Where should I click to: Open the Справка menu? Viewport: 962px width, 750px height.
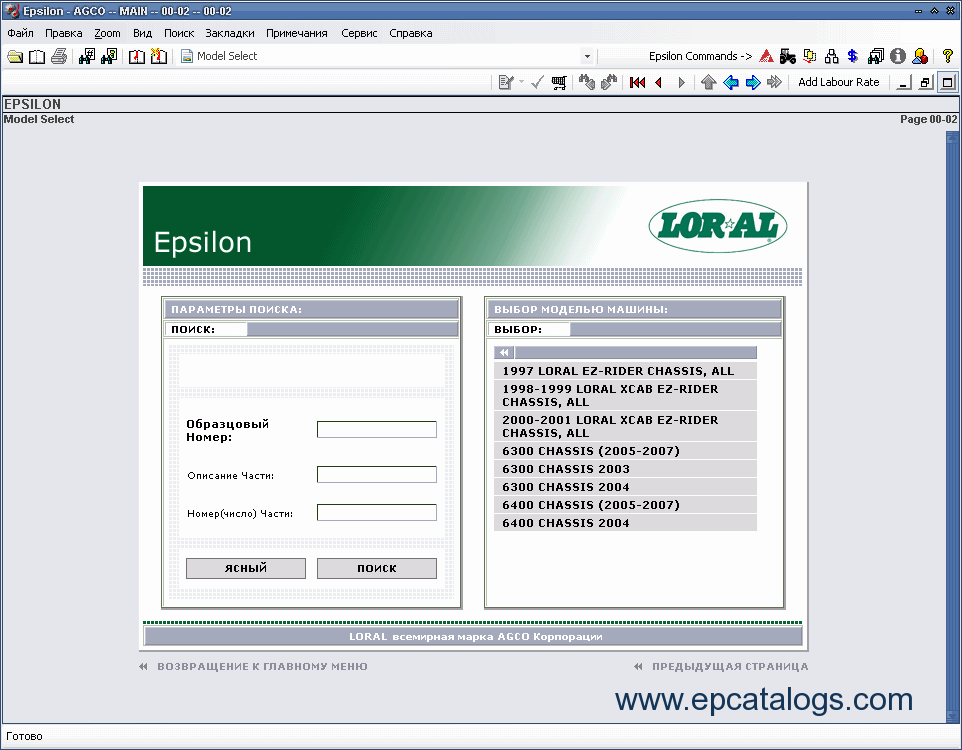[x=410, y=33]
